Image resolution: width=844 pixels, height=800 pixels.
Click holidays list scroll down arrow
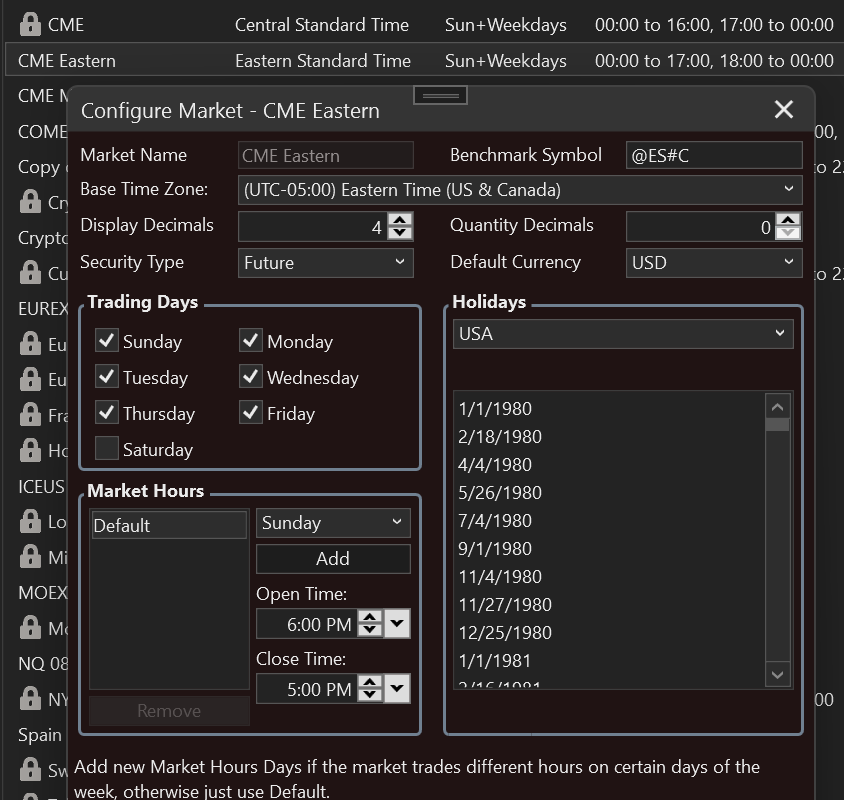[777, 674]
